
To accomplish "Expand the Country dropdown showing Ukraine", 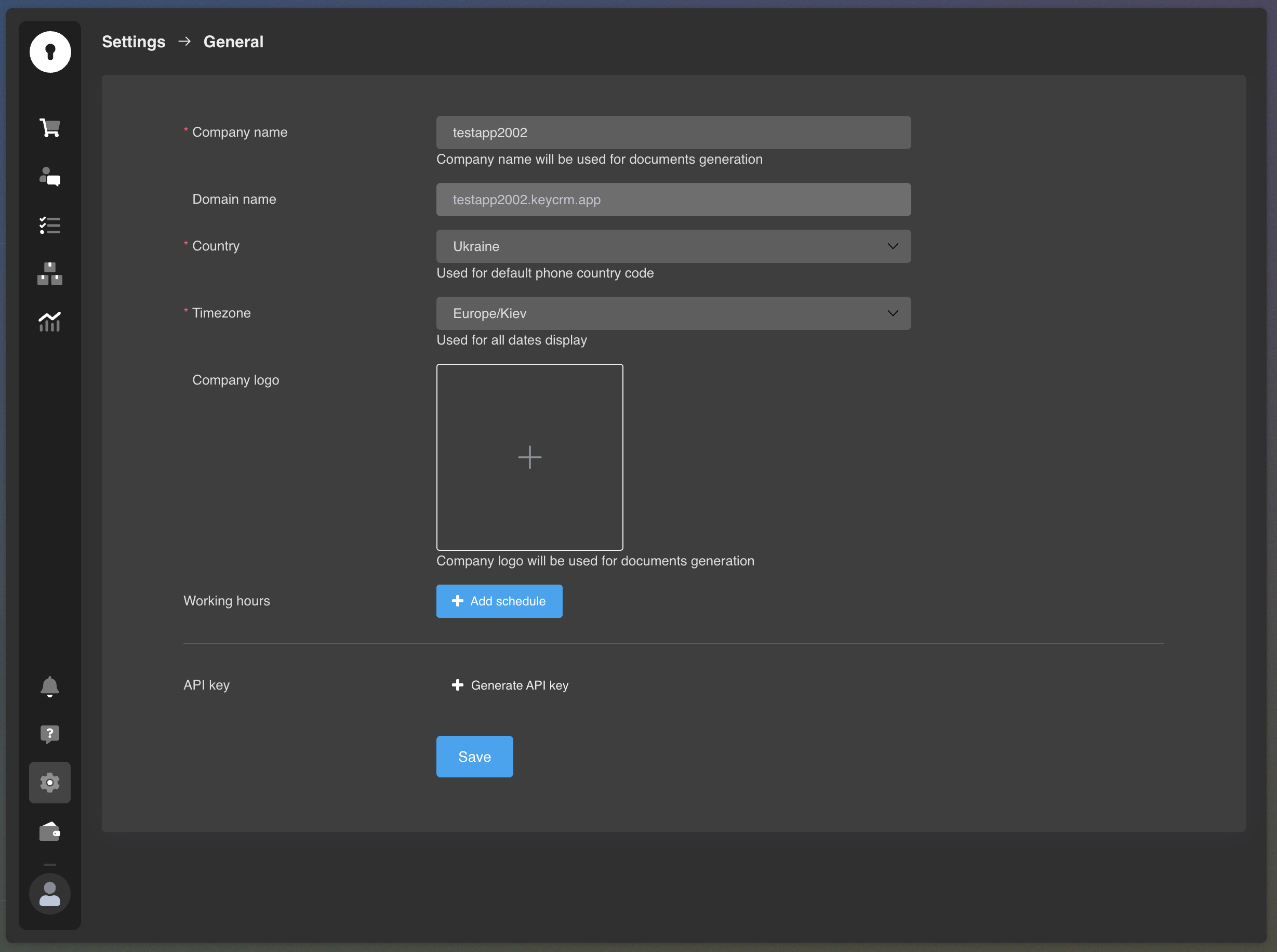I will tap(673, 246).
